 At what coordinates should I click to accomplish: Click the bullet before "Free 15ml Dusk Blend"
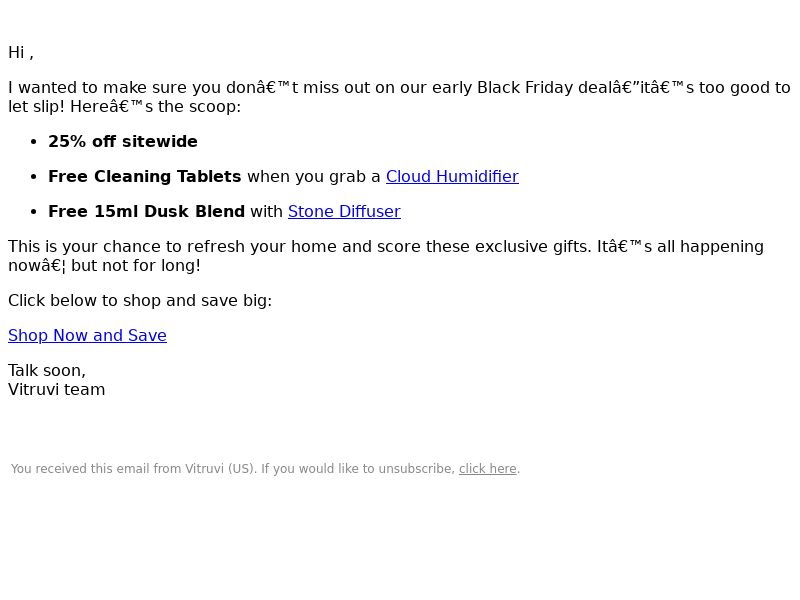(34, 212)
